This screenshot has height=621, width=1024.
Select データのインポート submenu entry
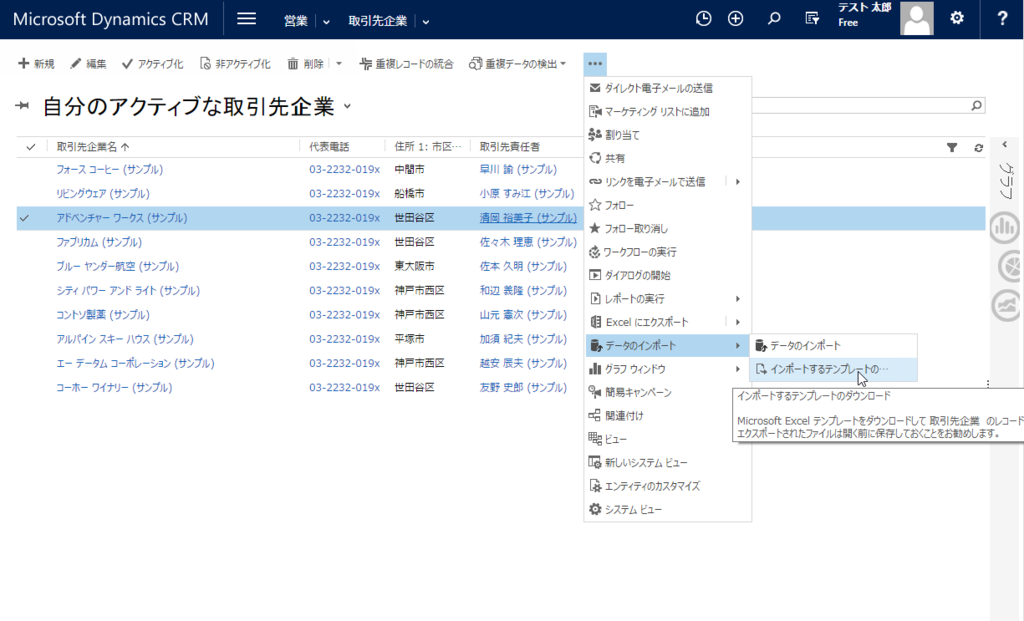click(833, 345)
